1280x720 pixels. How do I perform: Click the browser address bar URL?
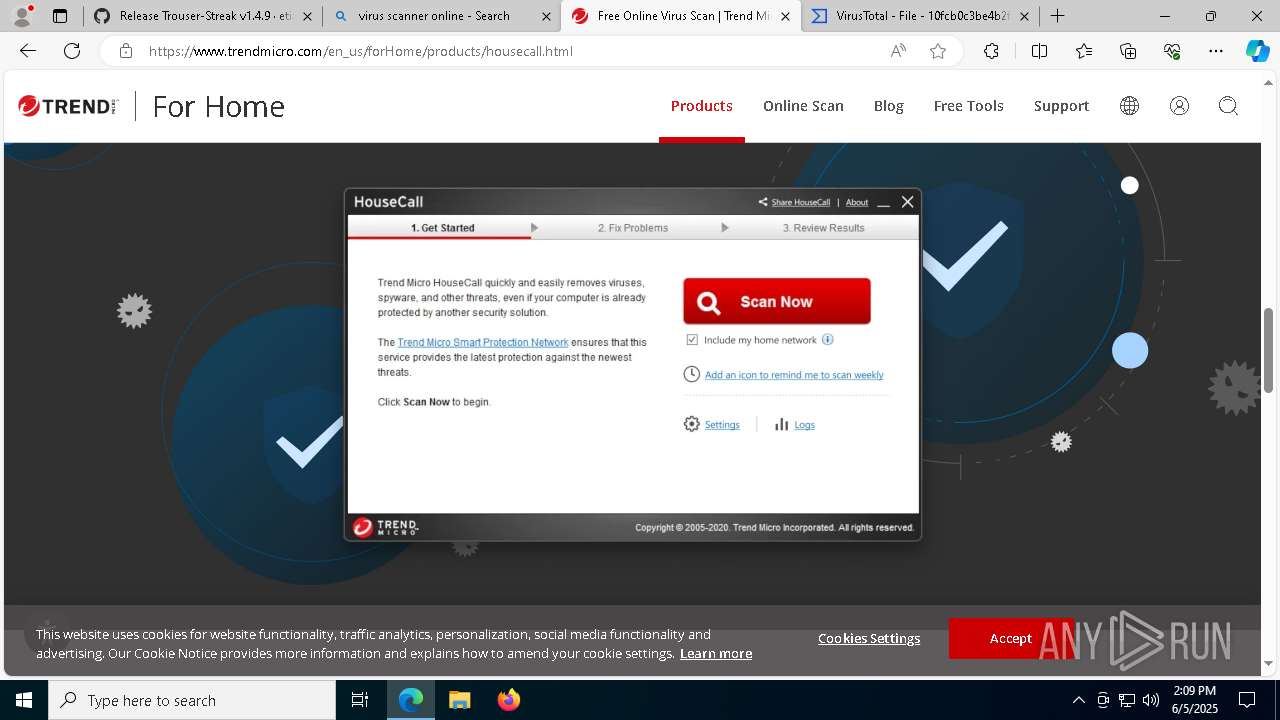pos(361,51)
